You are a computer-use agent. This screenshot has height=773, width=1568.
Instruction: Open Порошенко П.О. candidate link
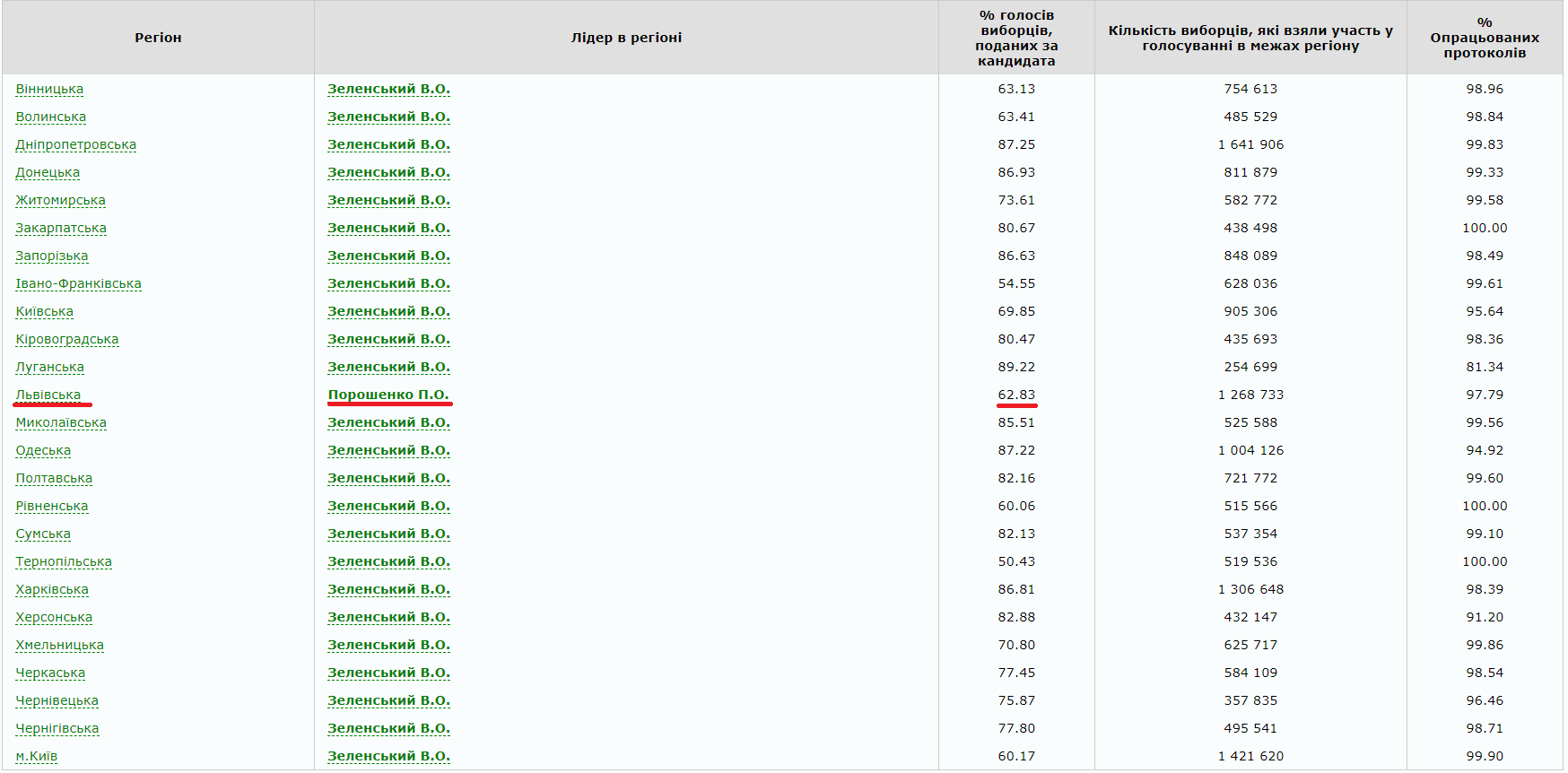pyautogui.click(x=388, y=395)
